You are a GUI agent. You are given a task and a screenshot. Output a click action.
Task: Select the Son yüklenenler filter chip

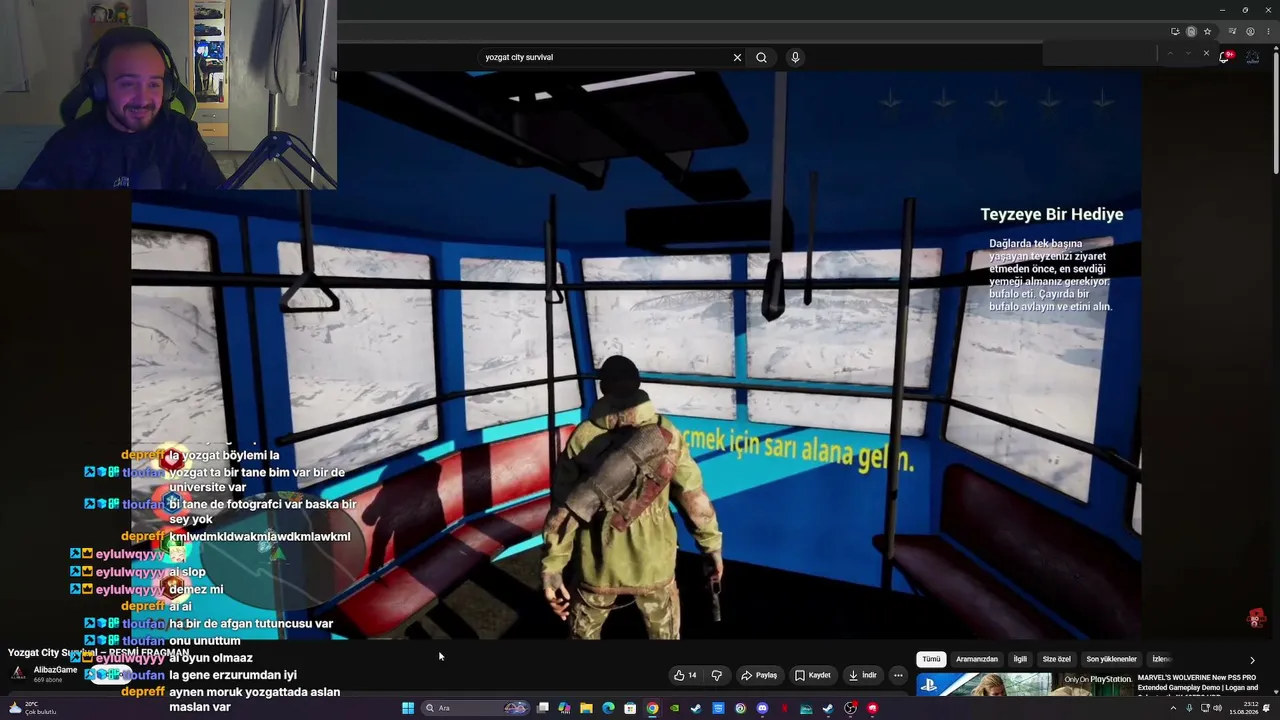[1112, 659]
